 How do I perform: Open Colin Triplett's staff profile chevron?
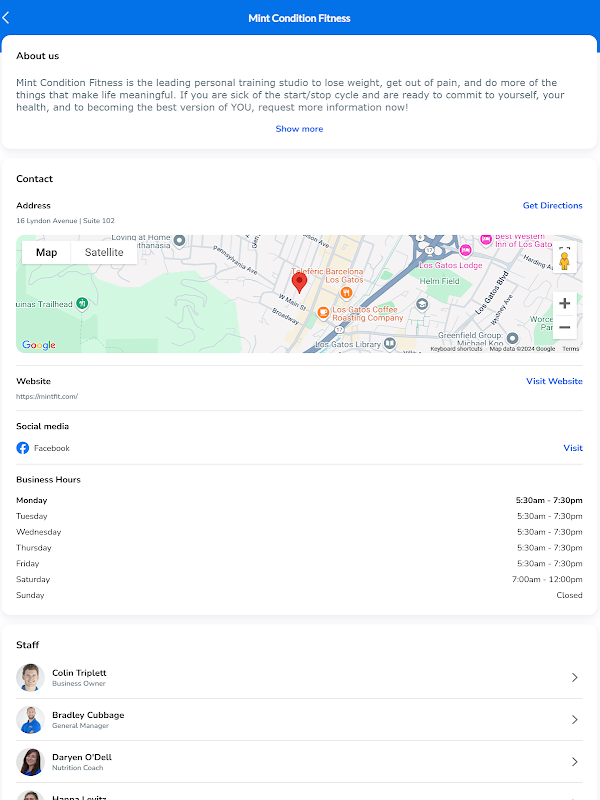point(574,678)
